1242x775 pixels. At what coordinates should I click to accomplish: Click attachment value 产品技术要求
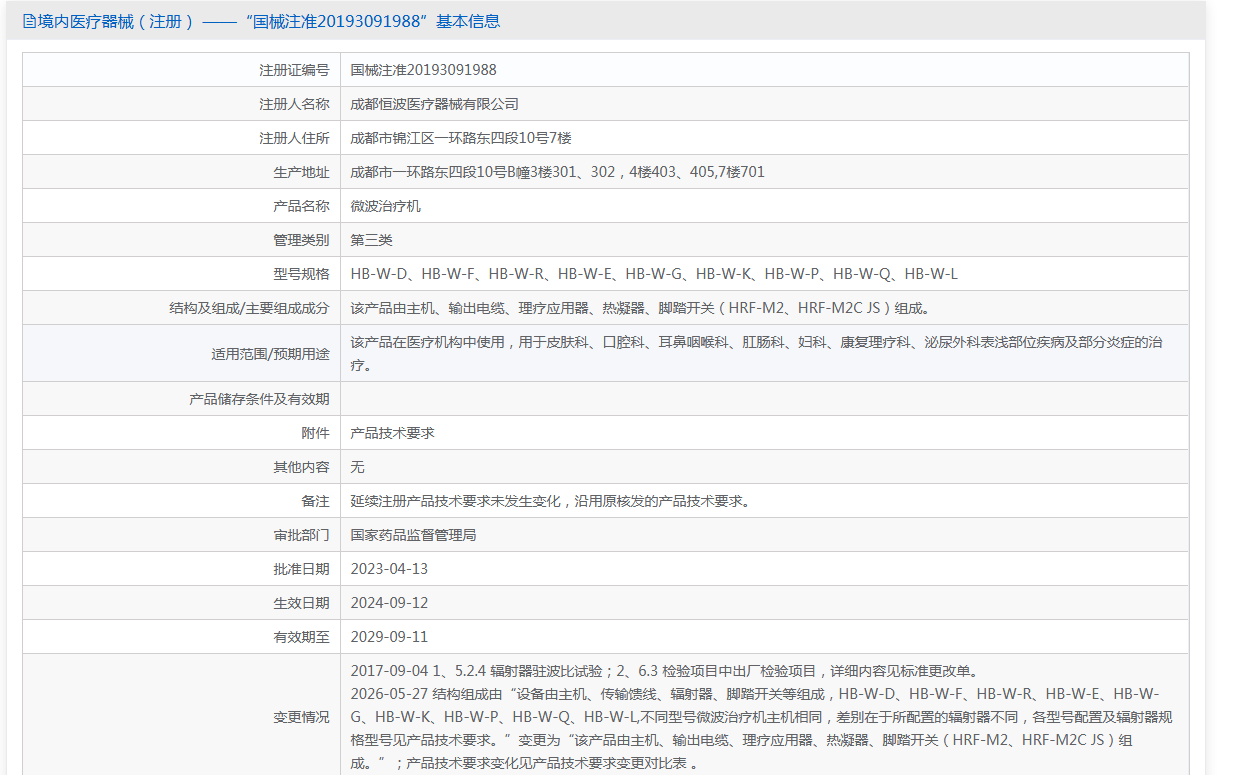[392, 433]
